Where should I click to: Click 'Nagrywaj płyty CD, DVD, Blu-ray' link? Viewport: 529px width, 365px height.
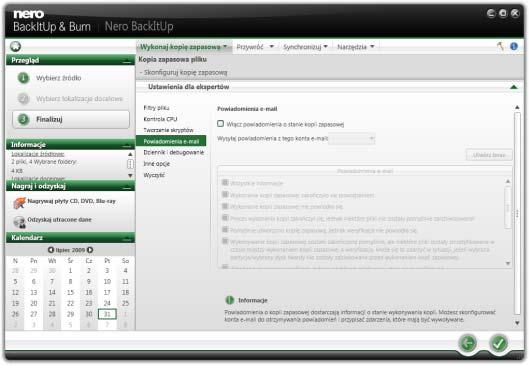tap(72, 201)
